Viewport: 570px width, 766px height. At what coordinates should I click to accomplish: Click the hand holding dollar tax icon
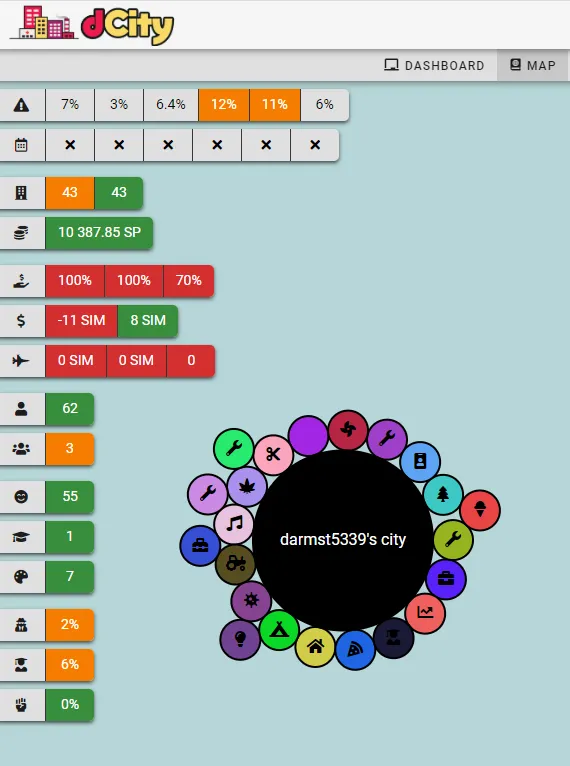tap(21, 281)
